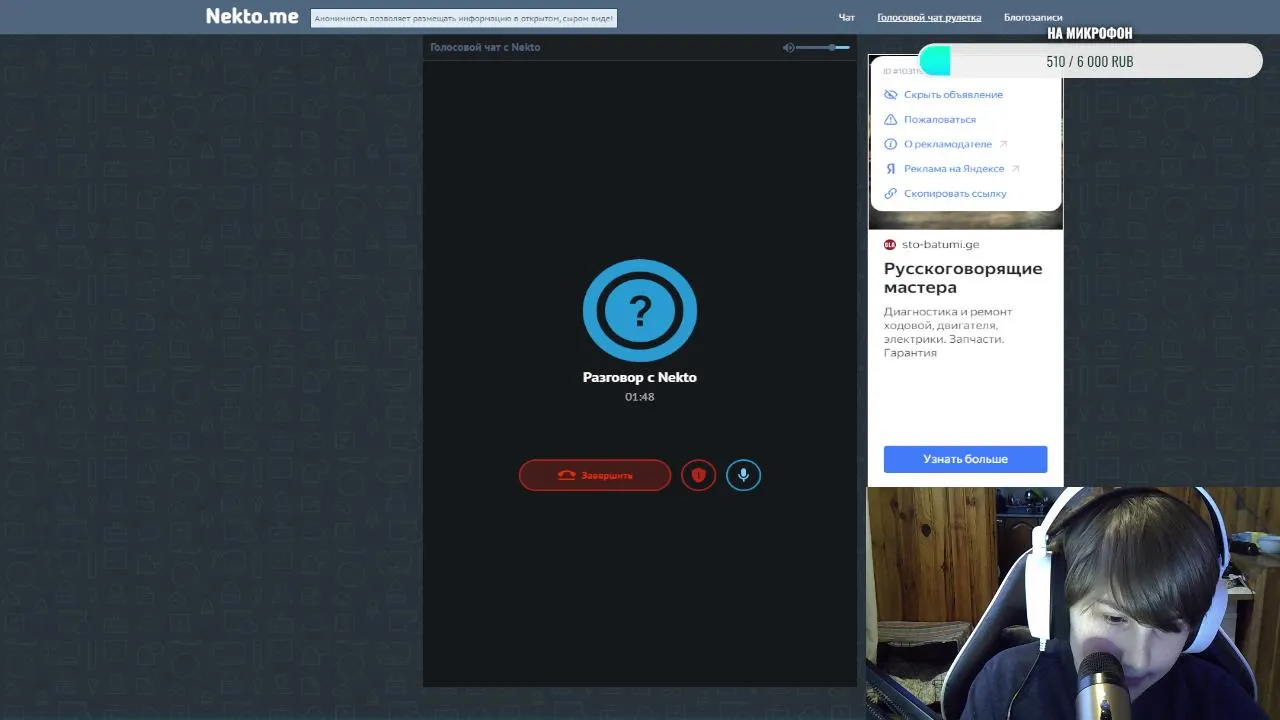Screen dimensions: 1280x720
Task: Select Пожаловаться in ad menu
Action: pos(940,119)
